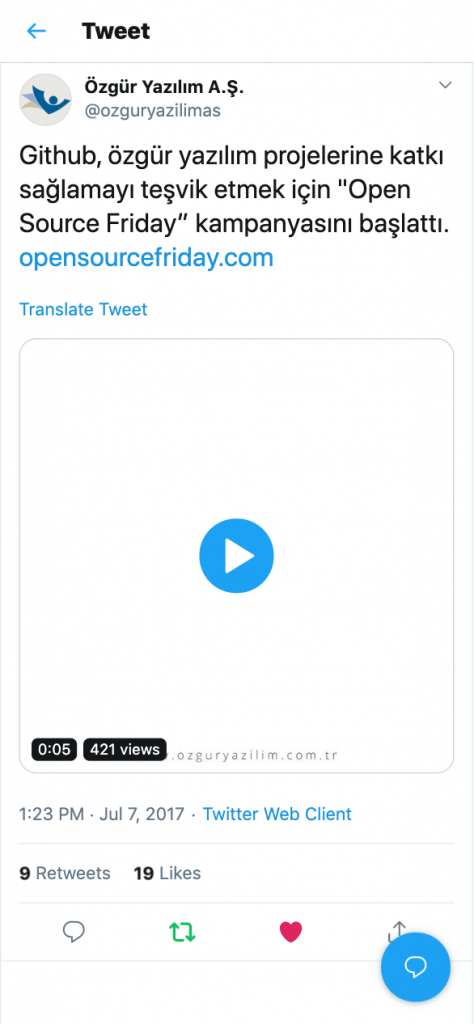The image size is (474, 1024).
Task: Tap the floating blue reply button
Action: (x=416, y=967)
